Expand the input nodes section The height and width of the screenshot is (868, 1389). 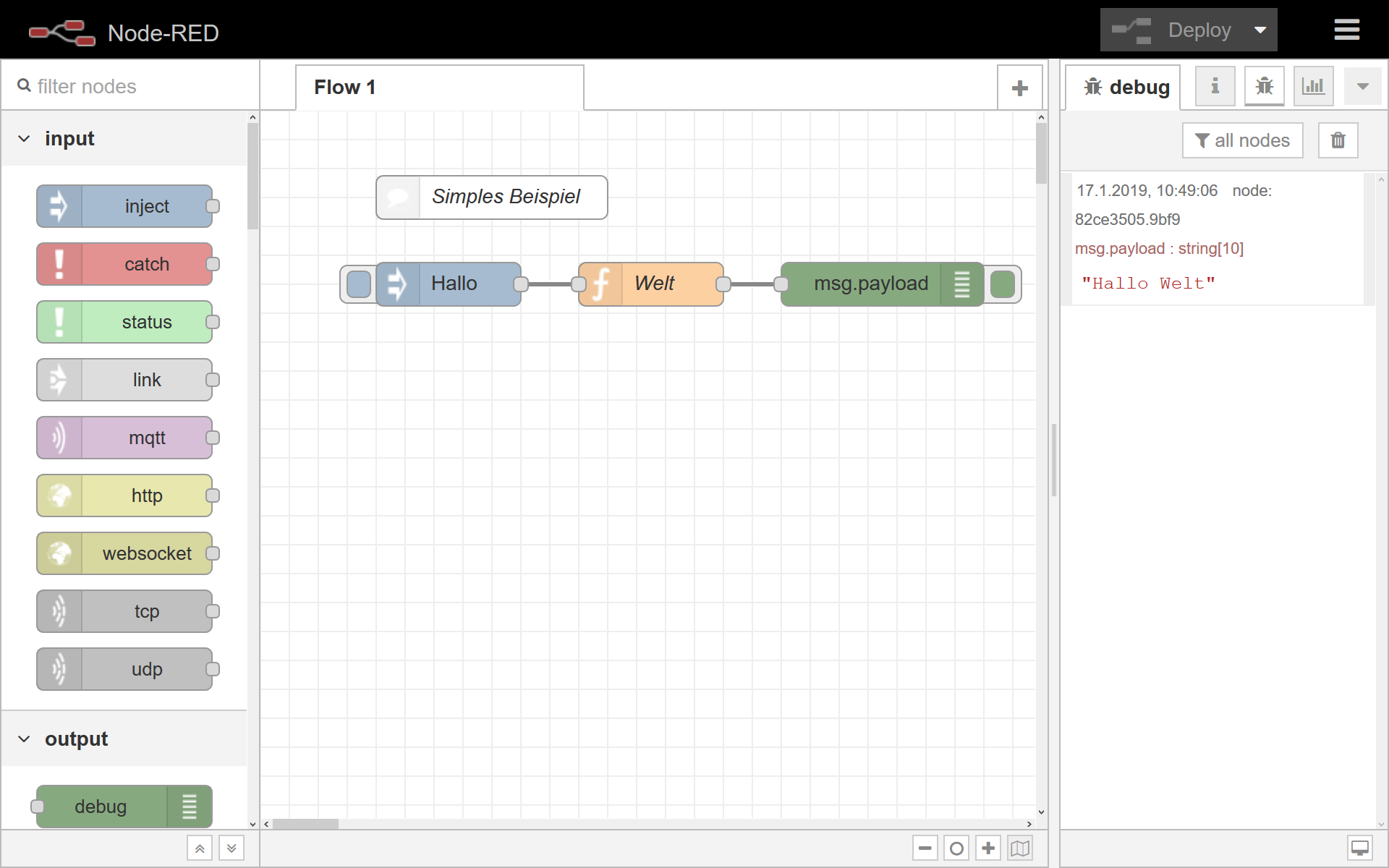(23, 139)
